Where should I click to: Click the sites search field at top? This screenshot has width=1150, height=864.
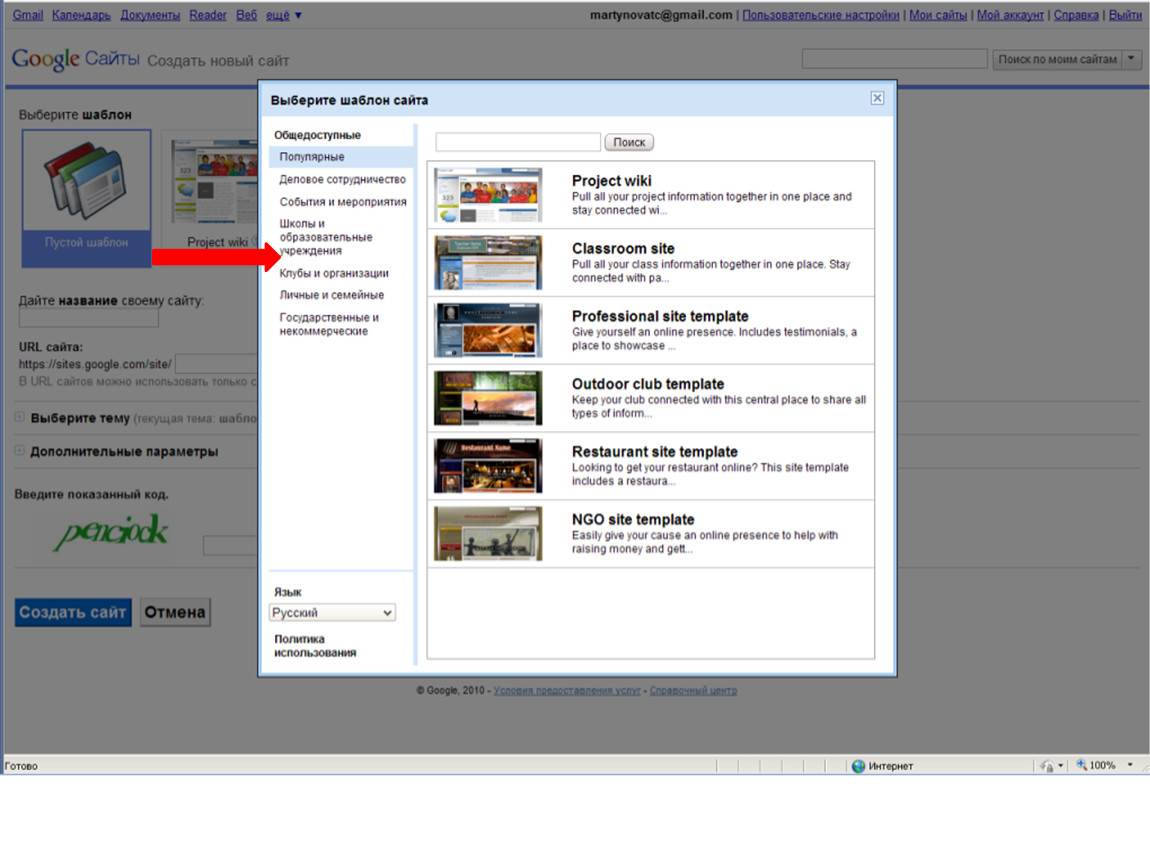894,59
